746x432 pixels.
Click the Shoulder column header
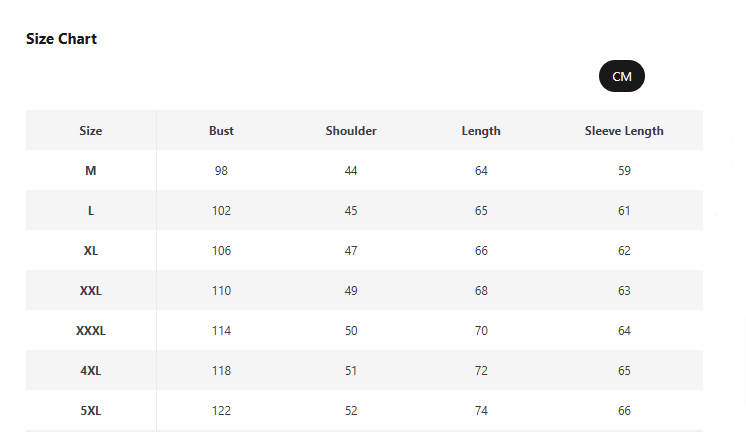(351, 131)
